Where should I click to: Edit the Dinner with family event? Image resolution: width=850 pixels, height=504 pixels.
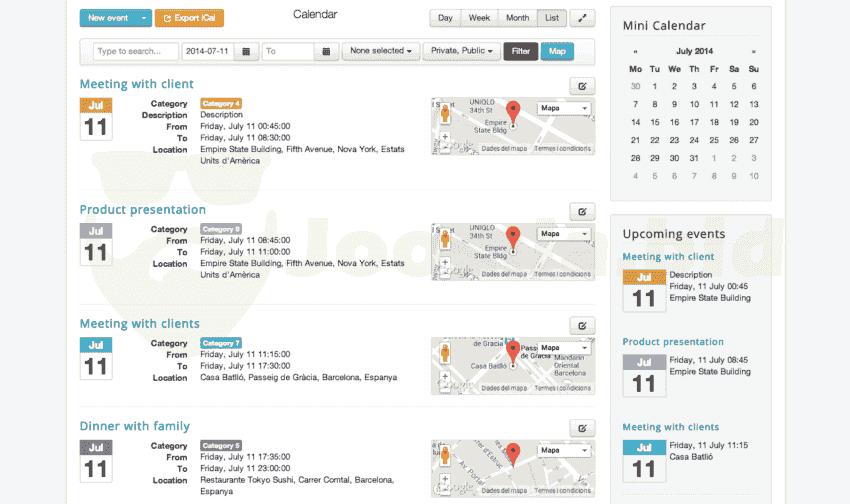[582, 428]
